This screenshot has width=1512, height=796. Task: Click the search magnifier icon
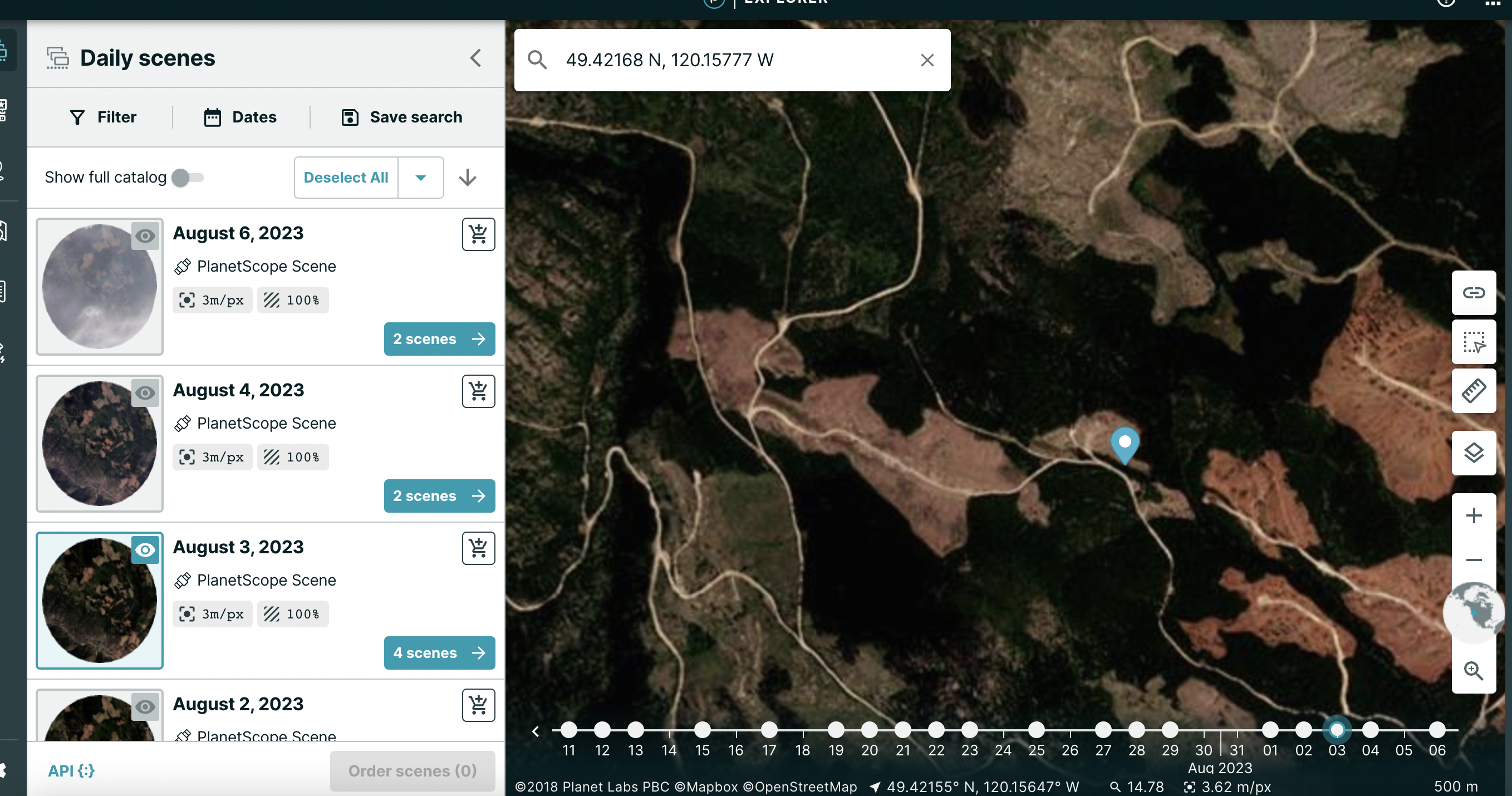[537, 60]
